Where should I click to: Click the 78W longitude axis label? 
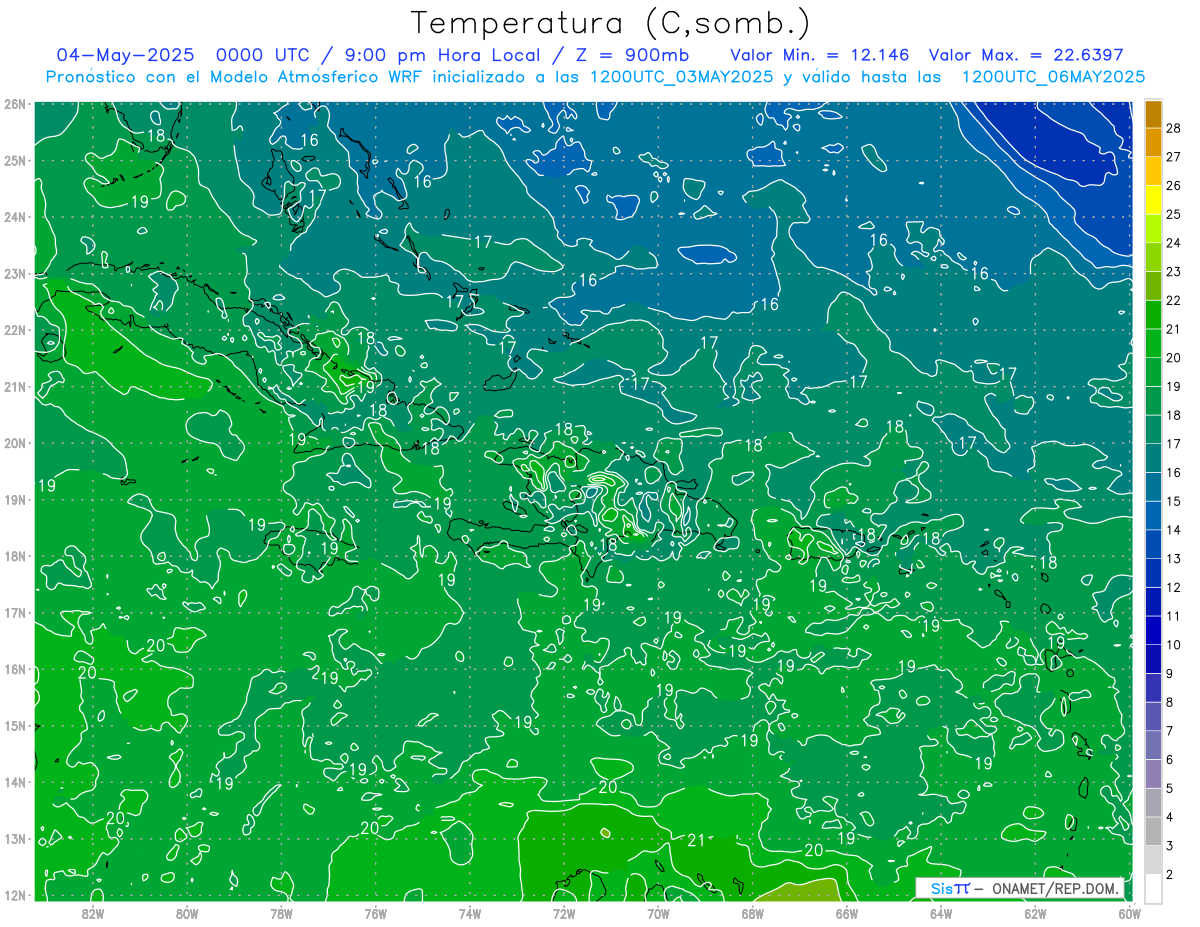tap(282, 913)
